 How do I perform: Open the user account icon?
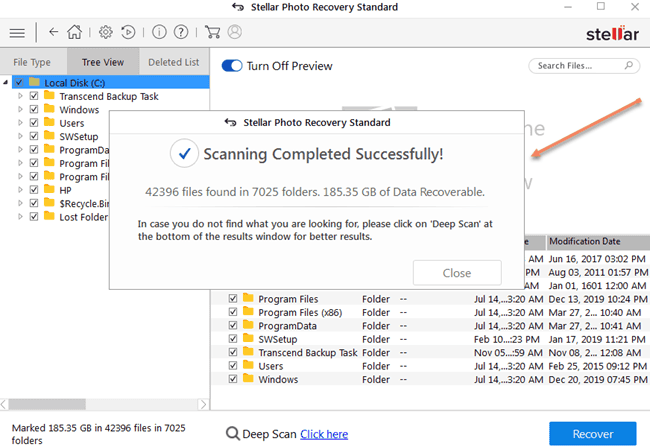point(235,32)
